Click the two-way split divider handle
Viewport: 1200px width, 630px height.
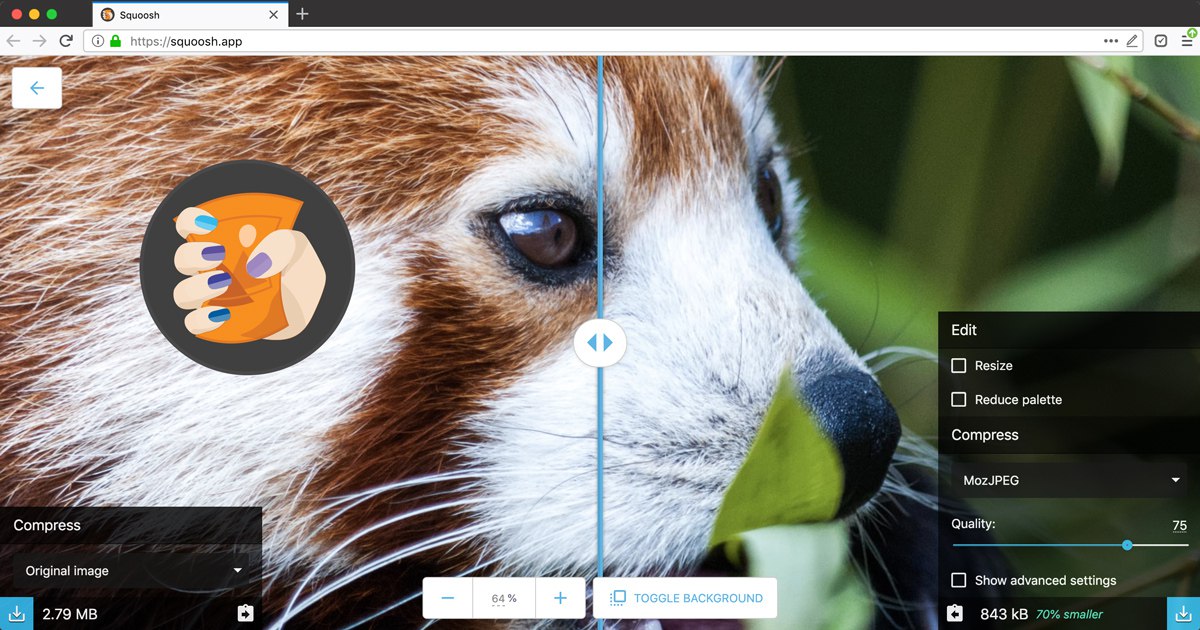pyautogui.click(x=600, y=342)
